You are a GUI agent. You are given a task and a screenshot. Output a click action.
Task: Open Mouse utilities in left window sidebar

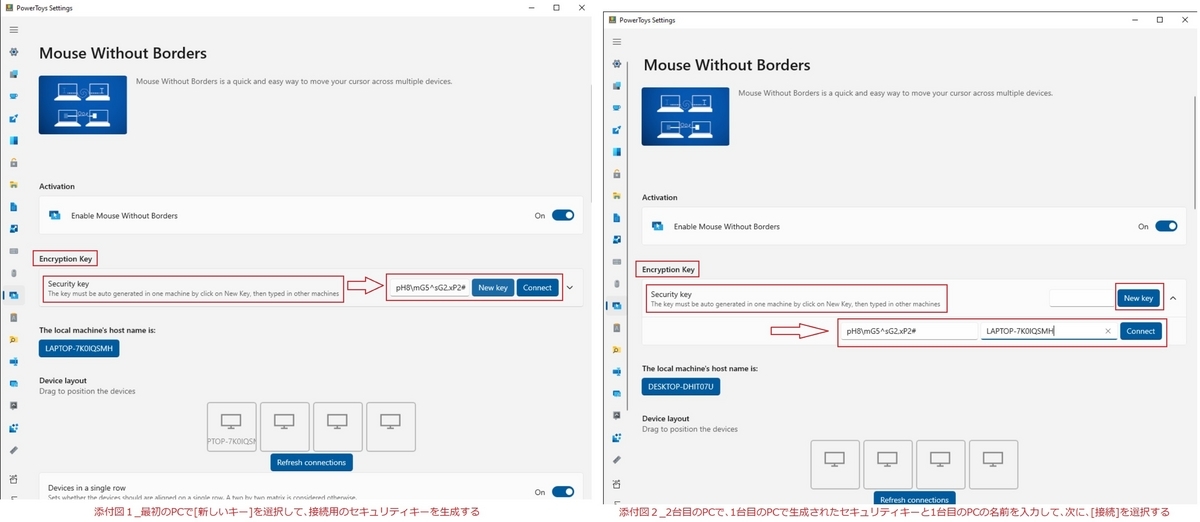13,272
